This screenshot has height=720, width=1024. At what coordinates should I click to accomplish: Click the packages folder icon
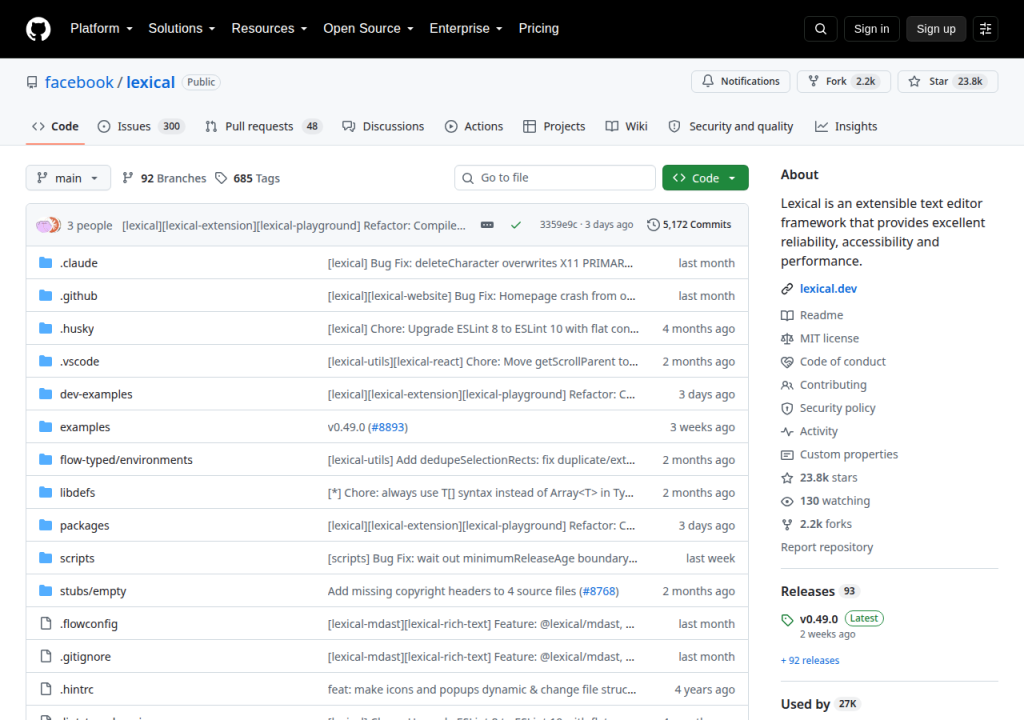(45, 525)
